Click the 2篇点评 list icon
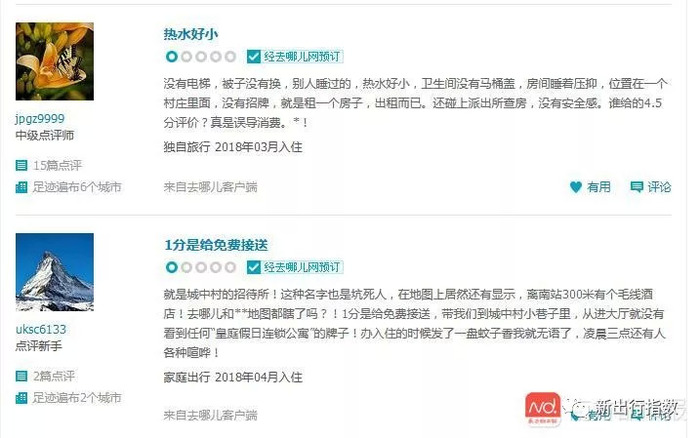 point(21,376)
